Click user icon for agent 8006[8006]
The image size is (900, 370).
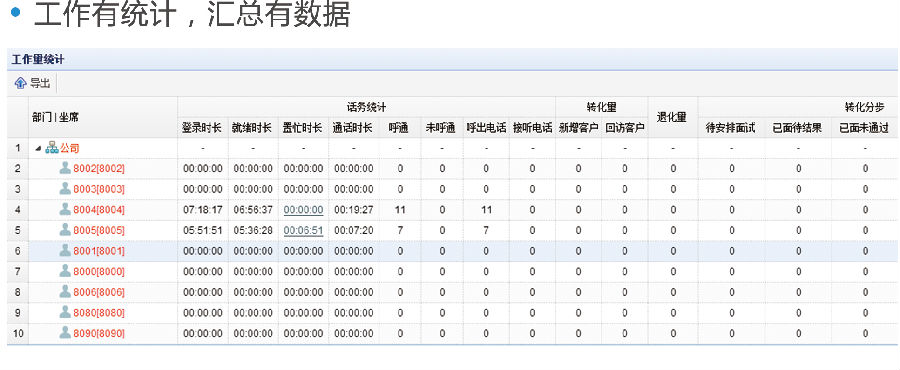[x=65, y=292]
